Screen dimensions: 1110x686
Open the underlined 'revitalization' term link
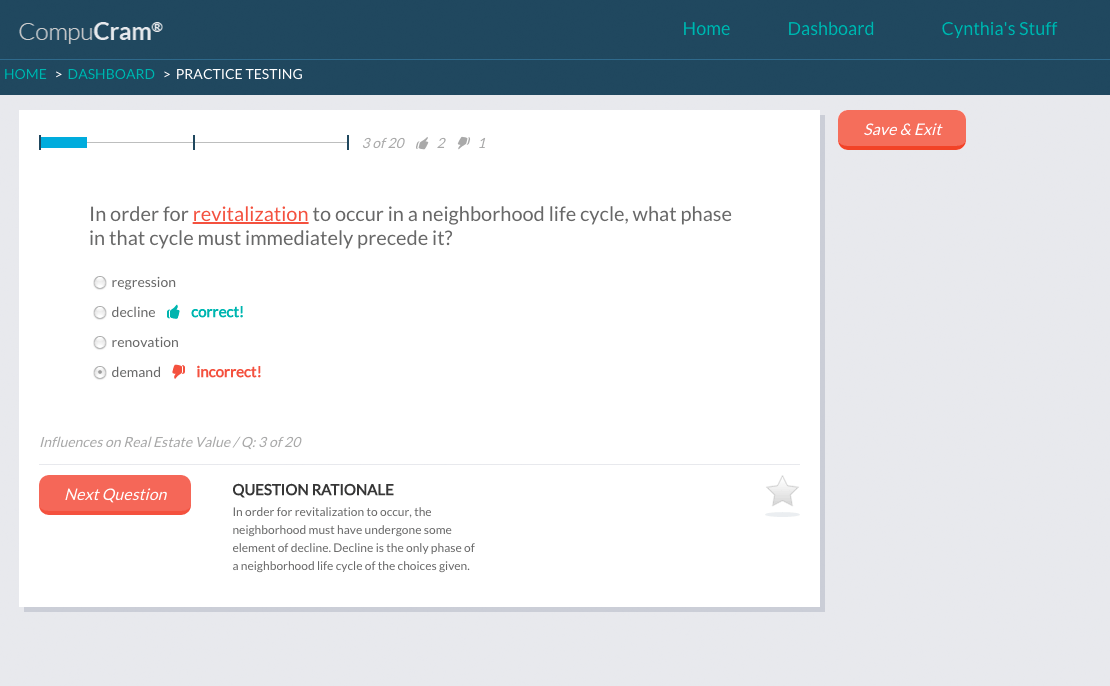pyautogui.click(x=250, y=214)
